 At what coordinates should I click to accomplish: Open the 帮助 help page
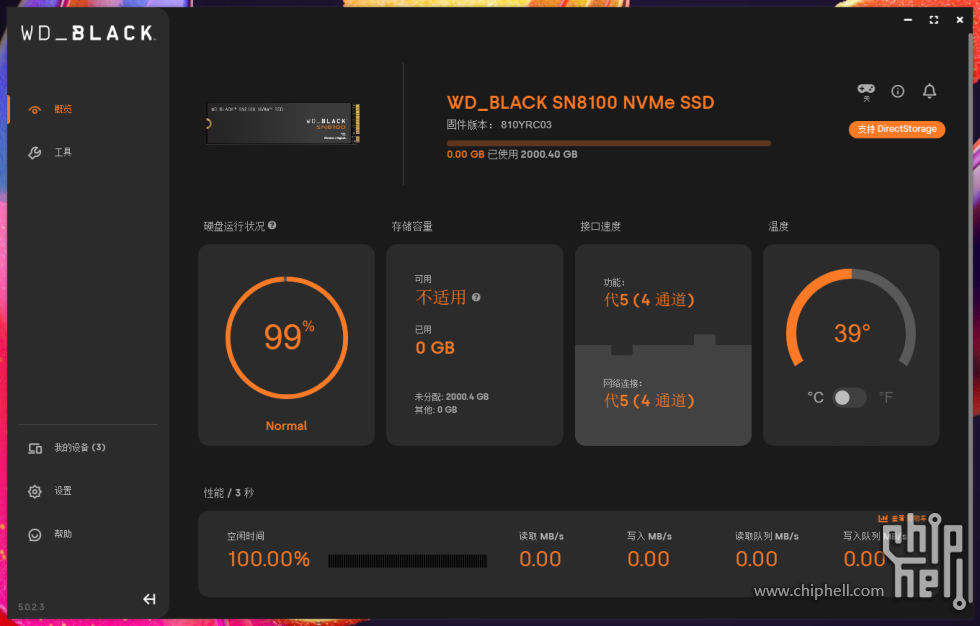click(50, 535)
